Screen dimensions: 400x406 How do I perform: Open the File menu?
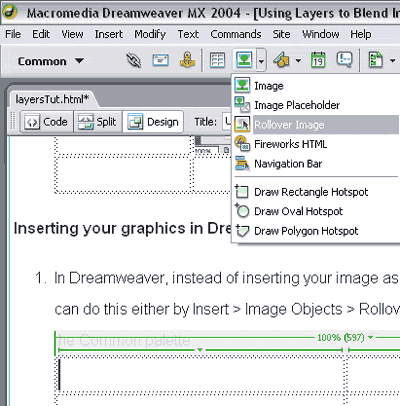point(13,34)
